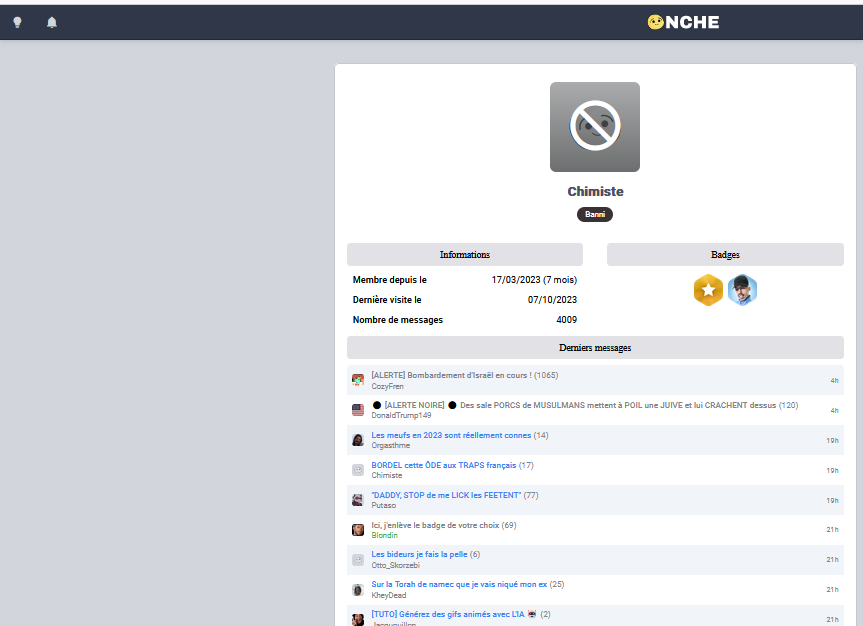Select the hexagonal portrait badge
Image resolution: width=863 pixels, height=626 pixels.
click(741, 290)
